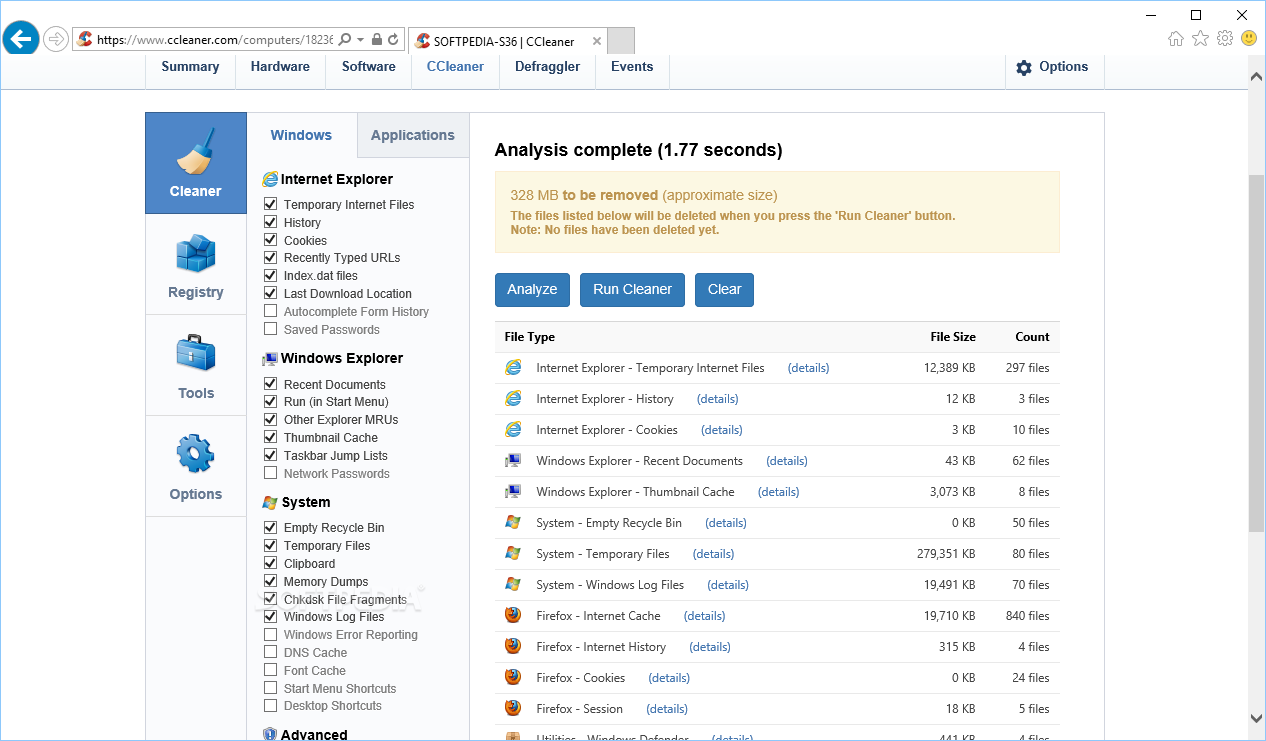
Task: Click the Analyze button
Action: point(532,289)
